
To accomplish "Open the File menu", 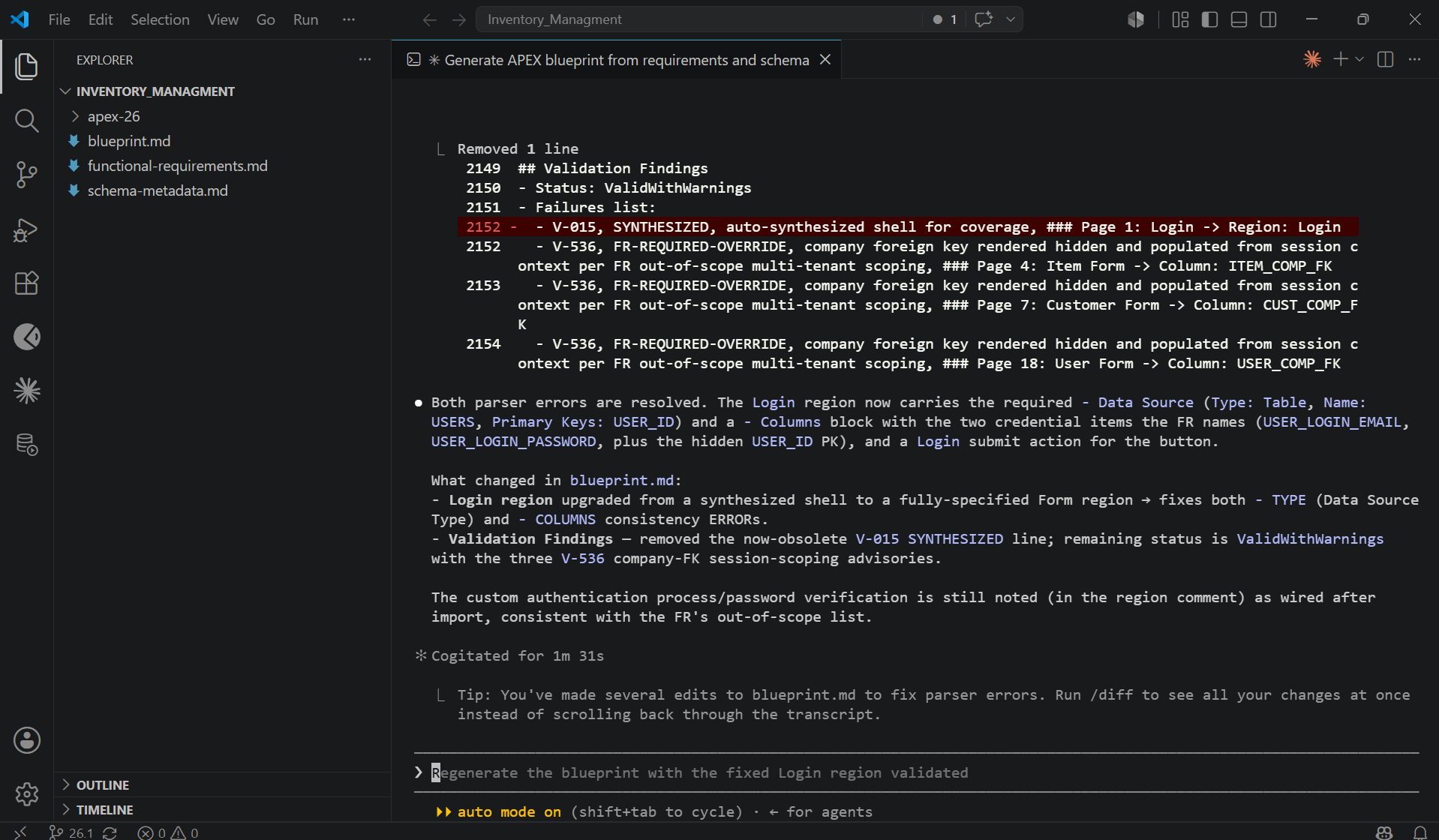I will [59, 19].
